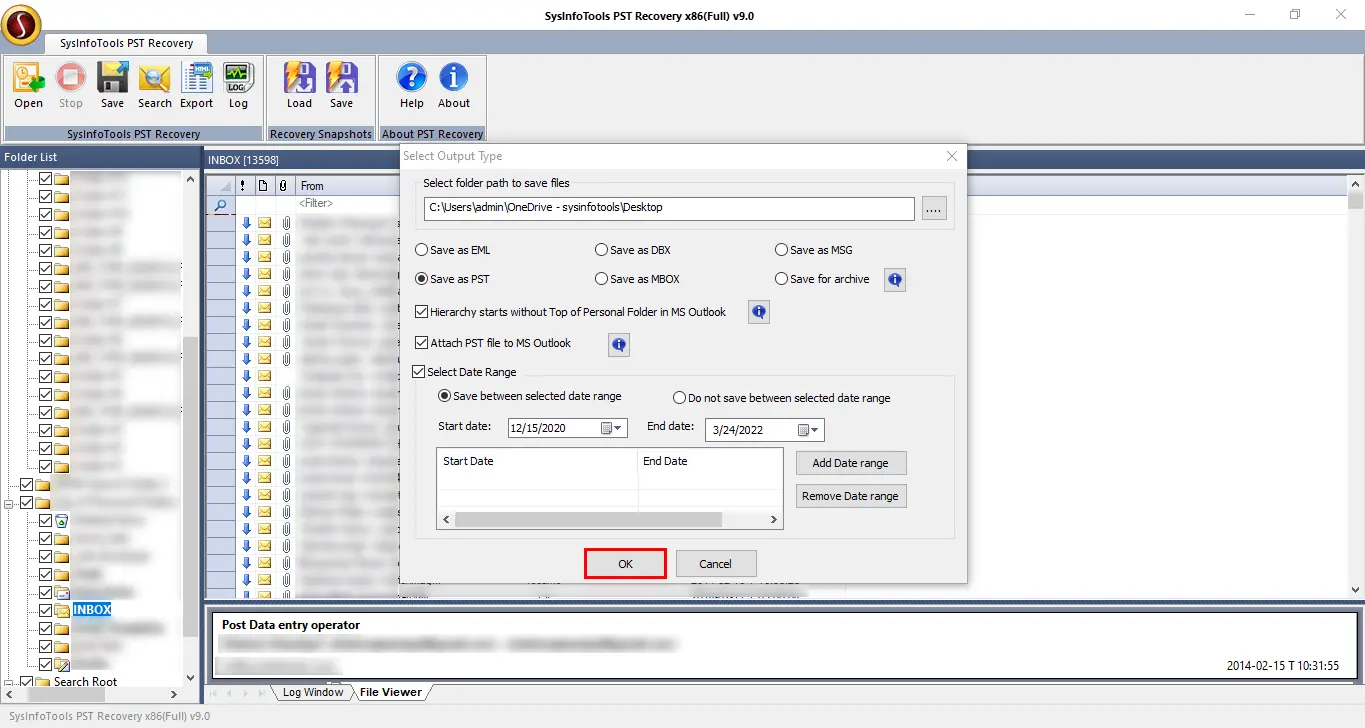Click info icon beside Attach PST option
Screen dimensions: 1365x728
click(x=619, y=345)
